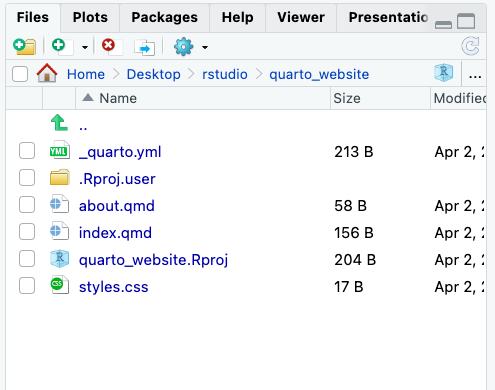Select the styles.css checkbox

click(x=27, y=286)
